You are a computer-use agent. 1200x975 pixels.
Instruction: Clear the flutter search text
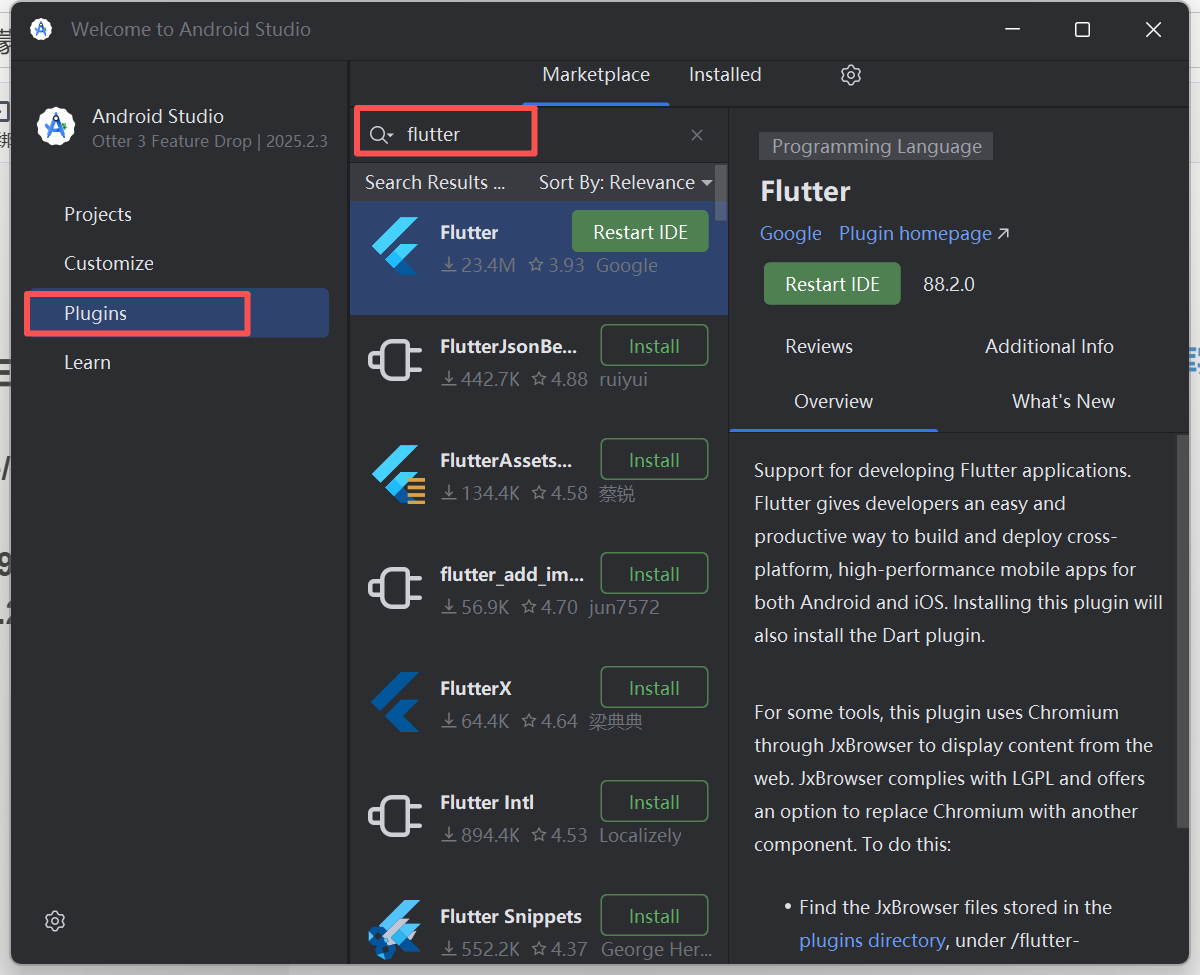point(697,135)
